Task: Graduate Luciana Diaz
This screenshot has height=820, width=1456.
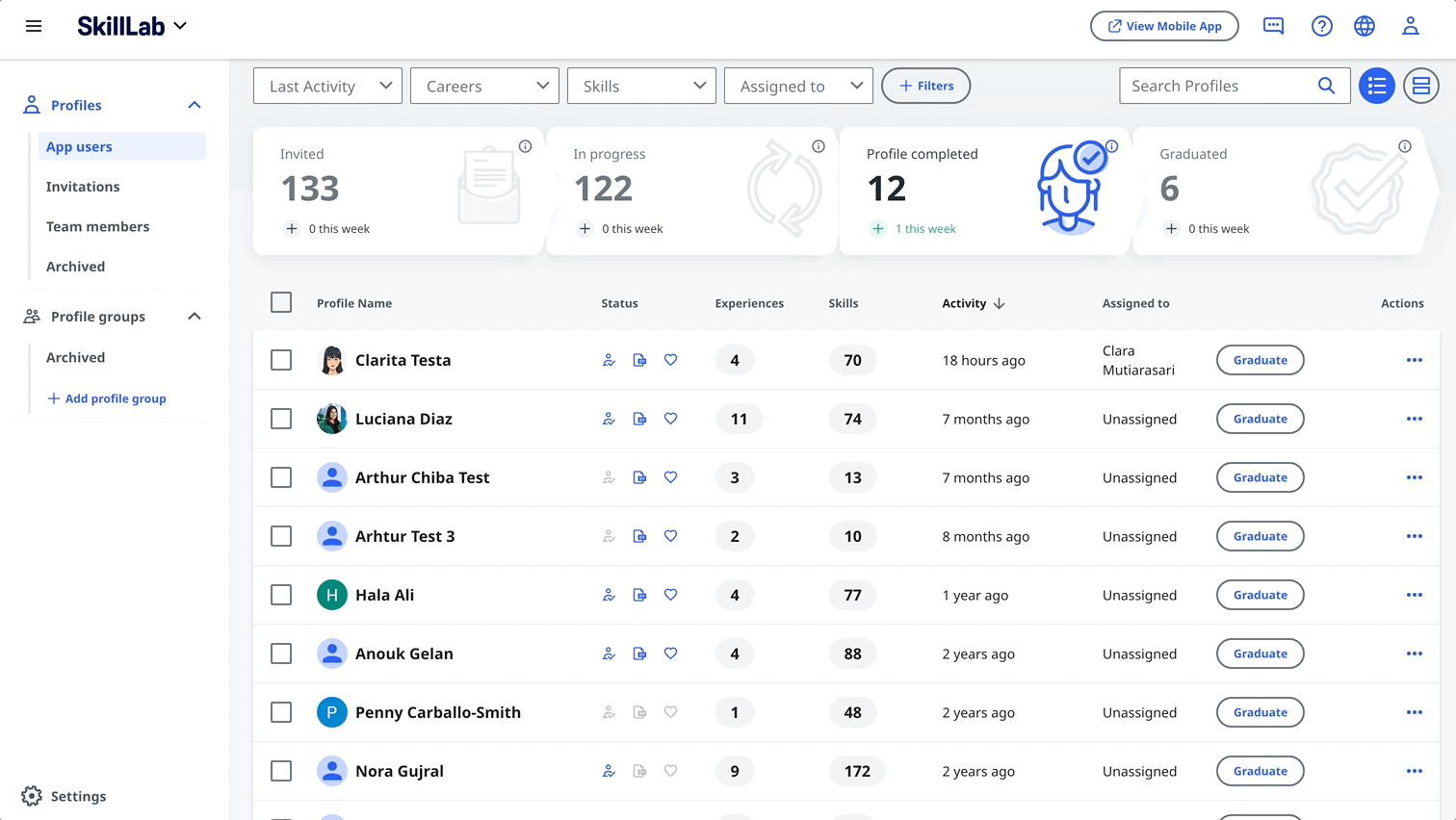Action: point(1260,419)
